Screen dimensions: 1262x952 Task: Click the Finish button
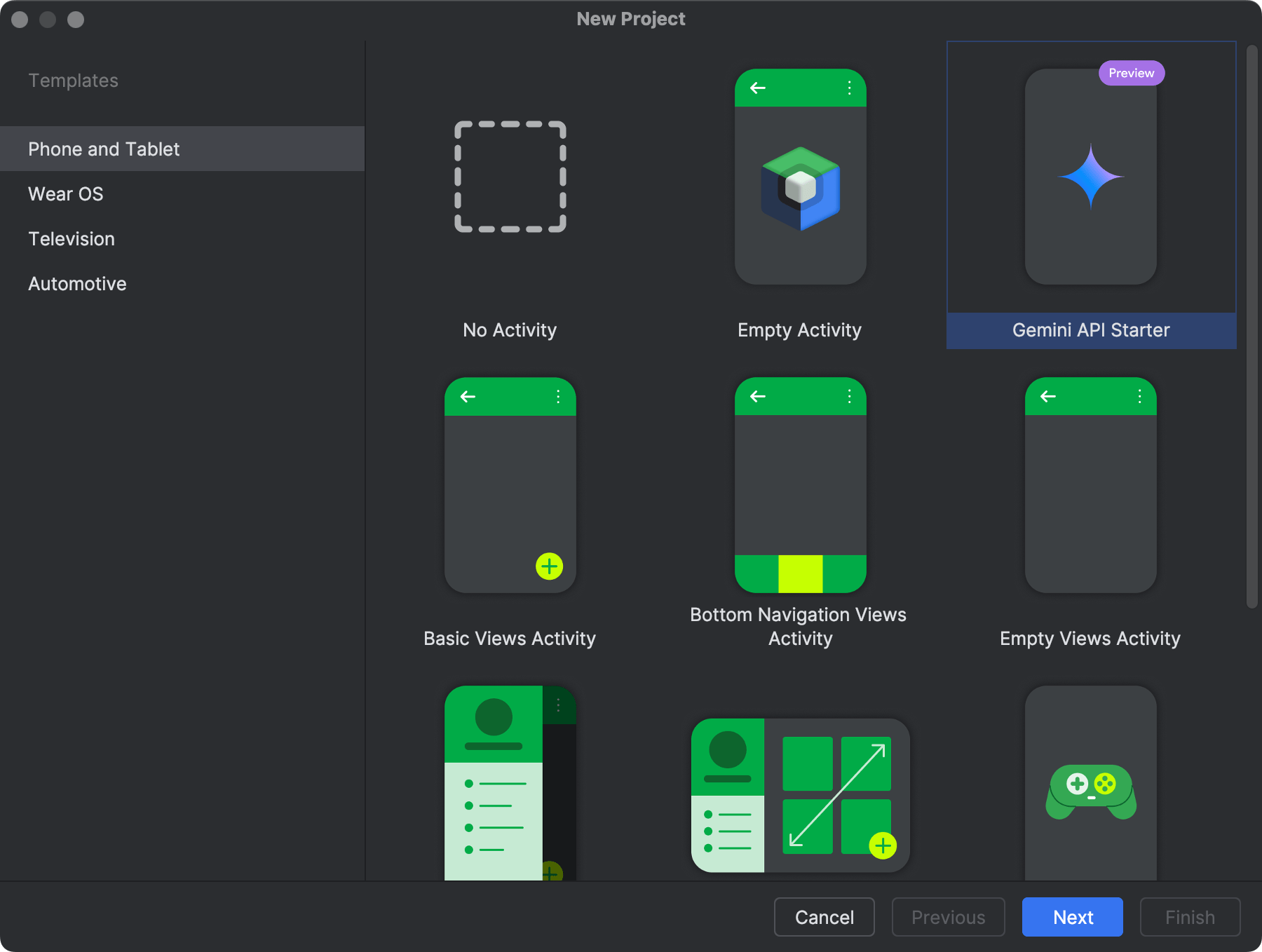click(1189, 916)
